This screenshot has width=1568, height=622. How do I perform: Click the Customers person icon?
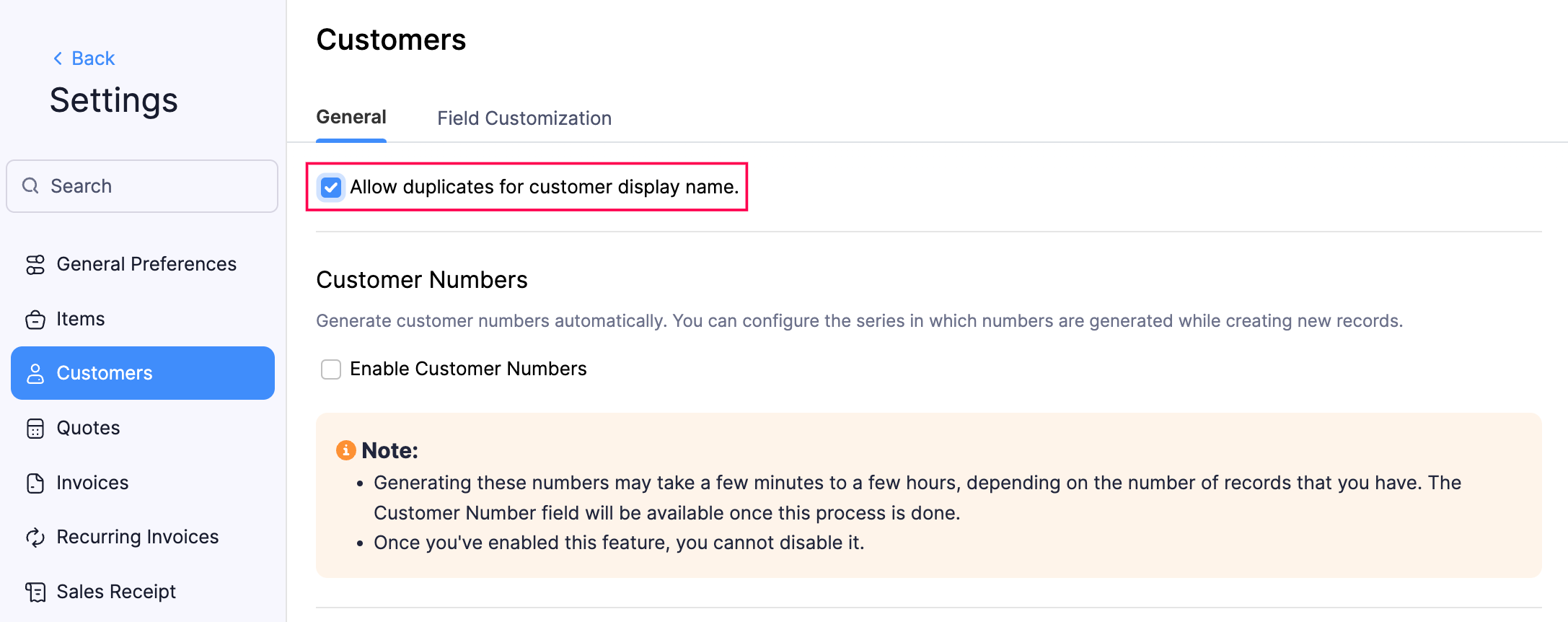coord(36,373)
